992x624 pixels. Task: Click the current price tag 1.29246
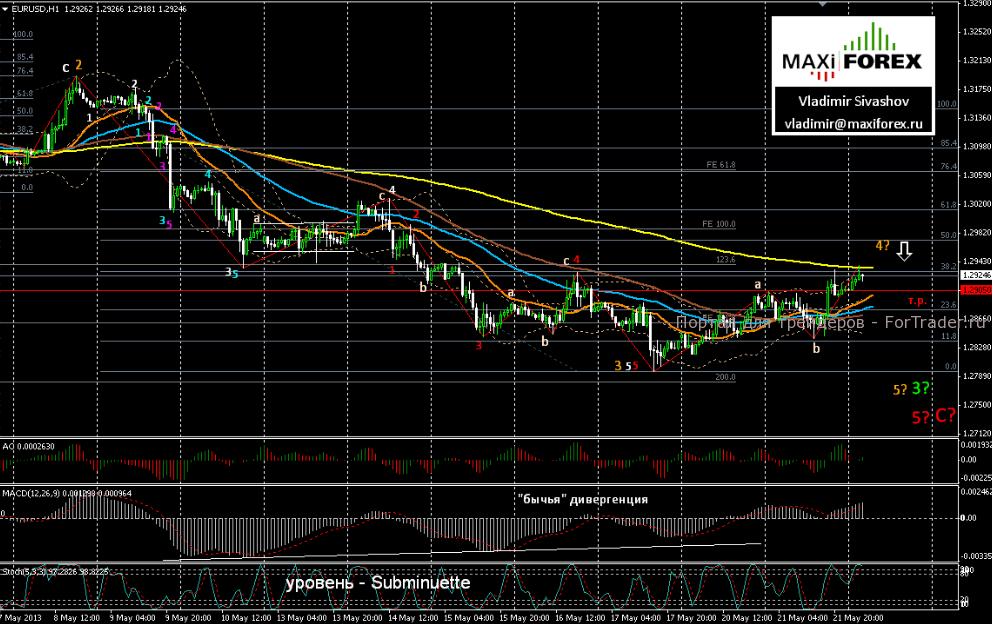[974, 274]
